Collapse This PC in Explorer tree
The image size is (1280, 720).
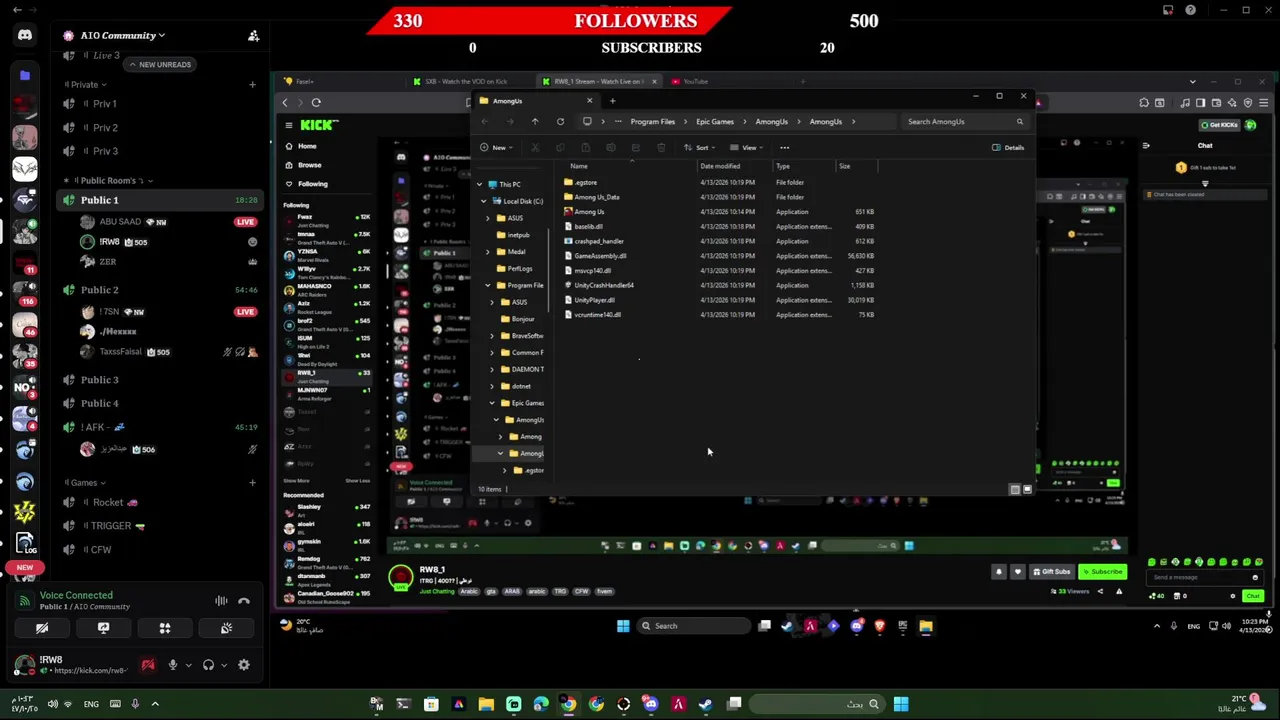click(479, 184)
